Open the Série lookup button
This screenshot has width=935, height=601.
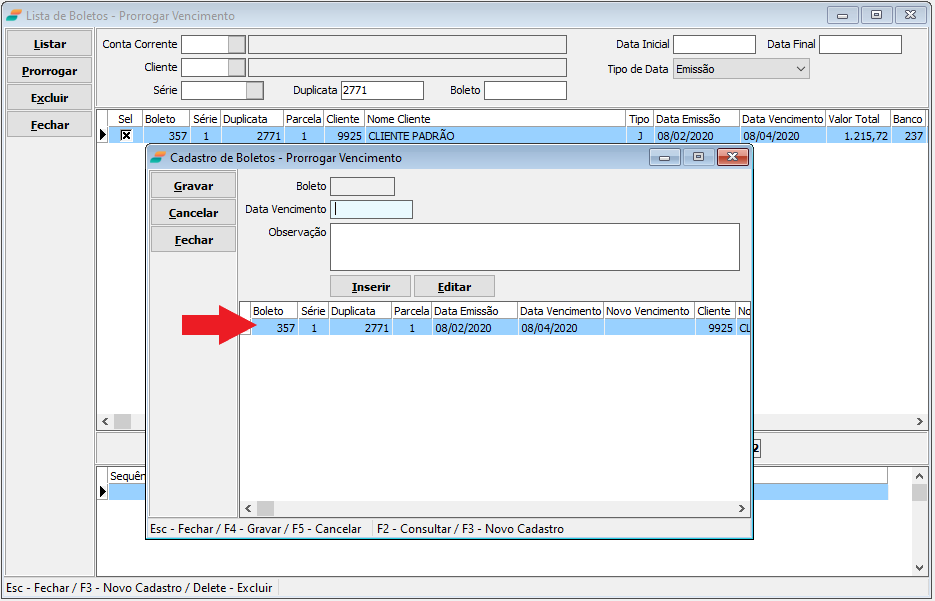click(254, 90)
